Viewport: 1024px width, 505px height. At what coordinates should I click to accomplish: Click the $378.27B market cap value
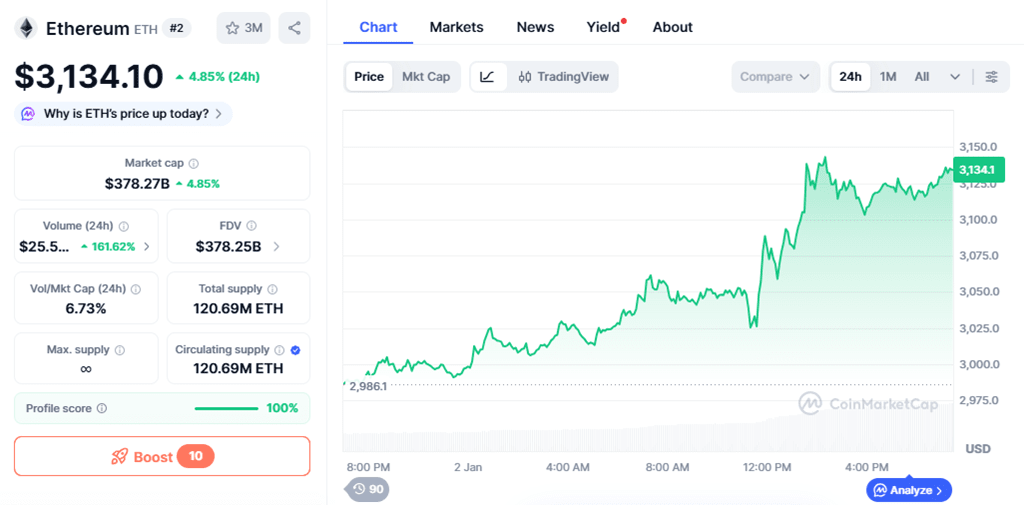point(137,184)
